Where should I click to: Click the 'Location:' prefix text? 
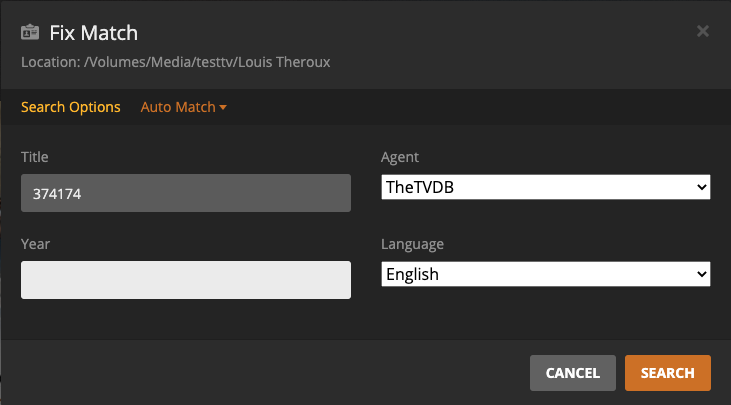click(x=50, y=62)
